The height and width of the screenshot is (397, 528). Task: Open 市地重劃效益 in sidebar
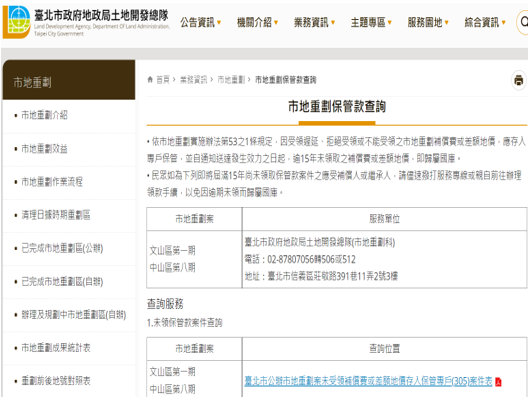(x=44, y=148)
